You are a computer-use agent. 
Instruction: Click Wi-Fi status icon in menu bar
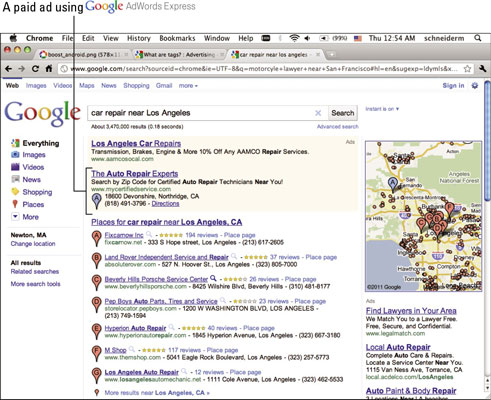[x=294, y=38]
